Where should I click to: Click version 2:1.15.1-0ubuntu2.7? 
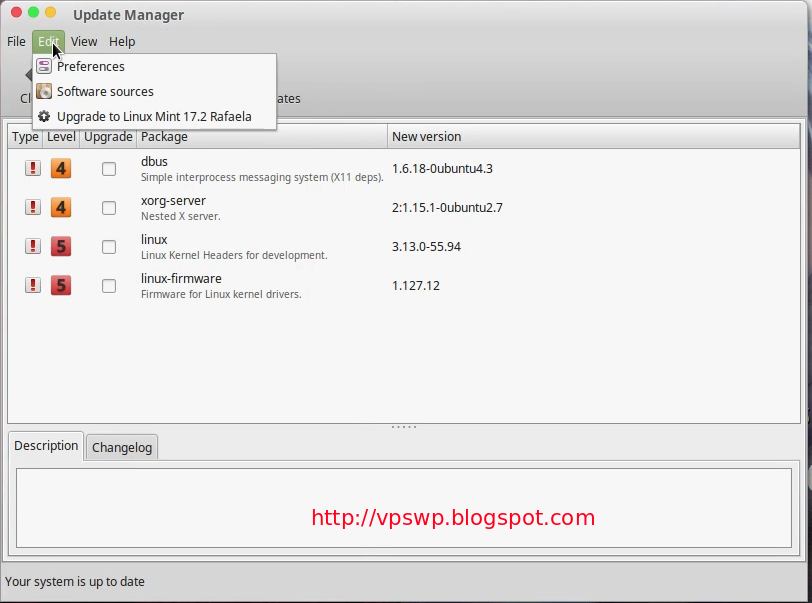(447, 208)
